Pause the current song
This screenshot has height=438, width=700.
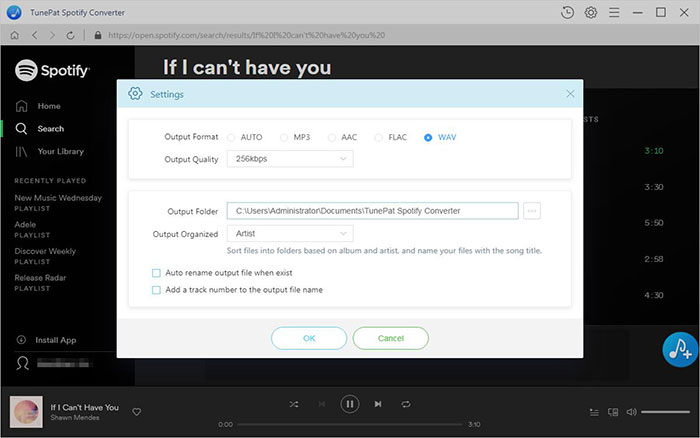[x=350, y=404]
